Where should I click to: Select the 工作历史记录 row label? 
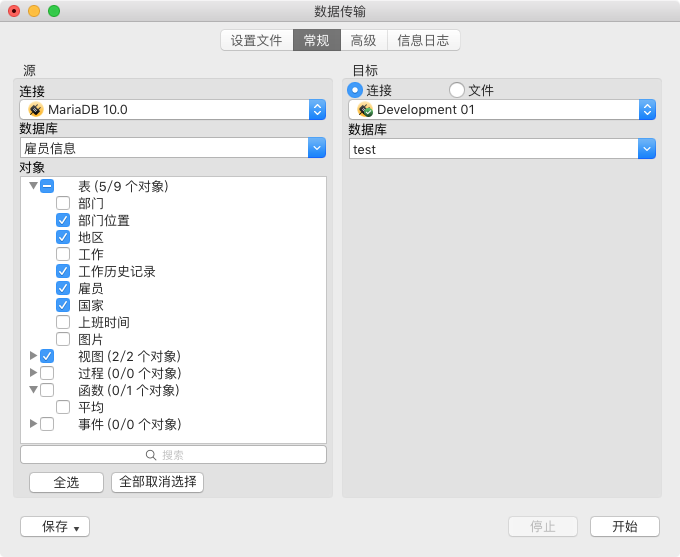(117, 272)
